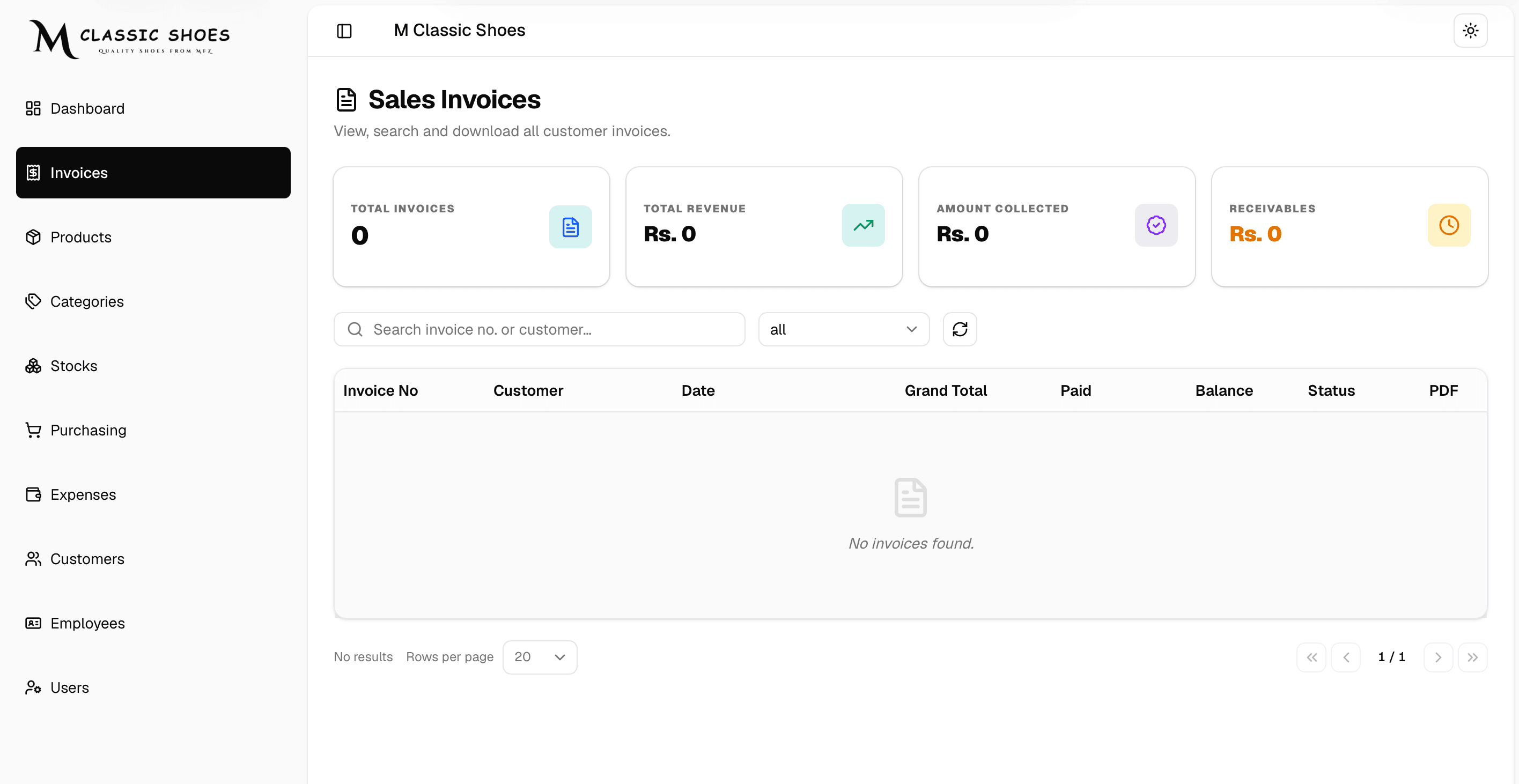1519x784 pixels.
Task: Click the Receivables 'Rs. 0' orange value
Action: pyautogui.click(x=1256, y=234)
